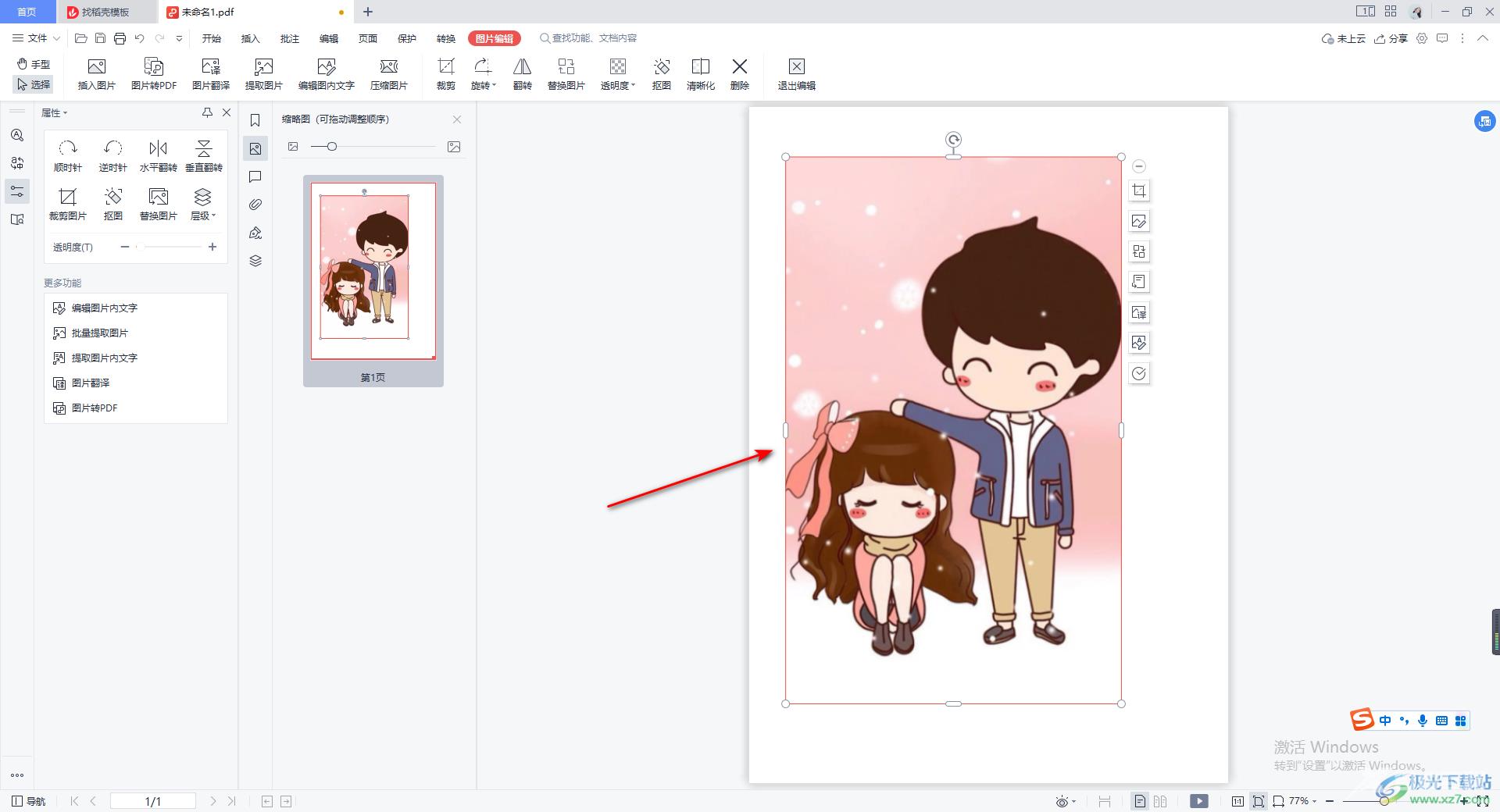Click Exit Editing (退出编辑) in ribbon

pos(796,74)
